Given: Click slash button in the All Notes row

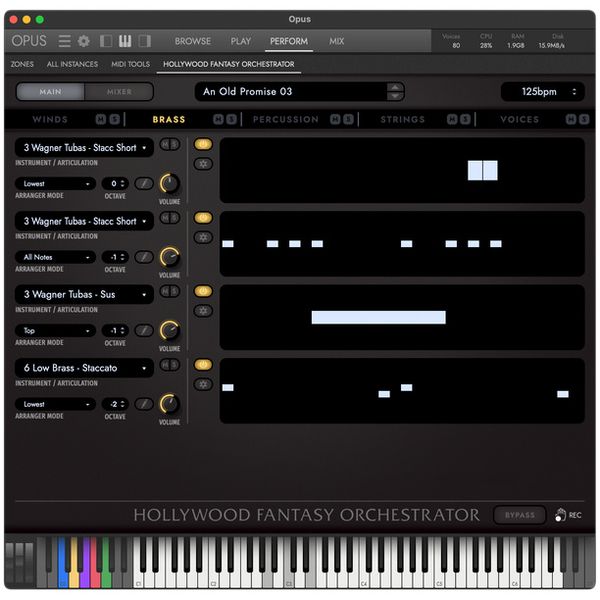Looking at the screenshot, I should (x=144, y=257).
